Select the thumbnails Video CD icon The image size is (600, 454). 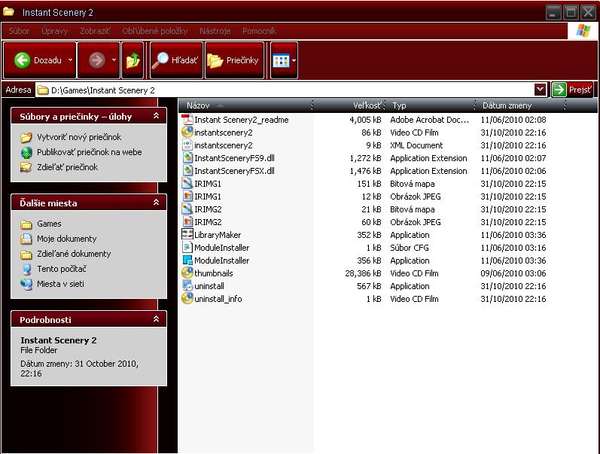click(187, 273)
